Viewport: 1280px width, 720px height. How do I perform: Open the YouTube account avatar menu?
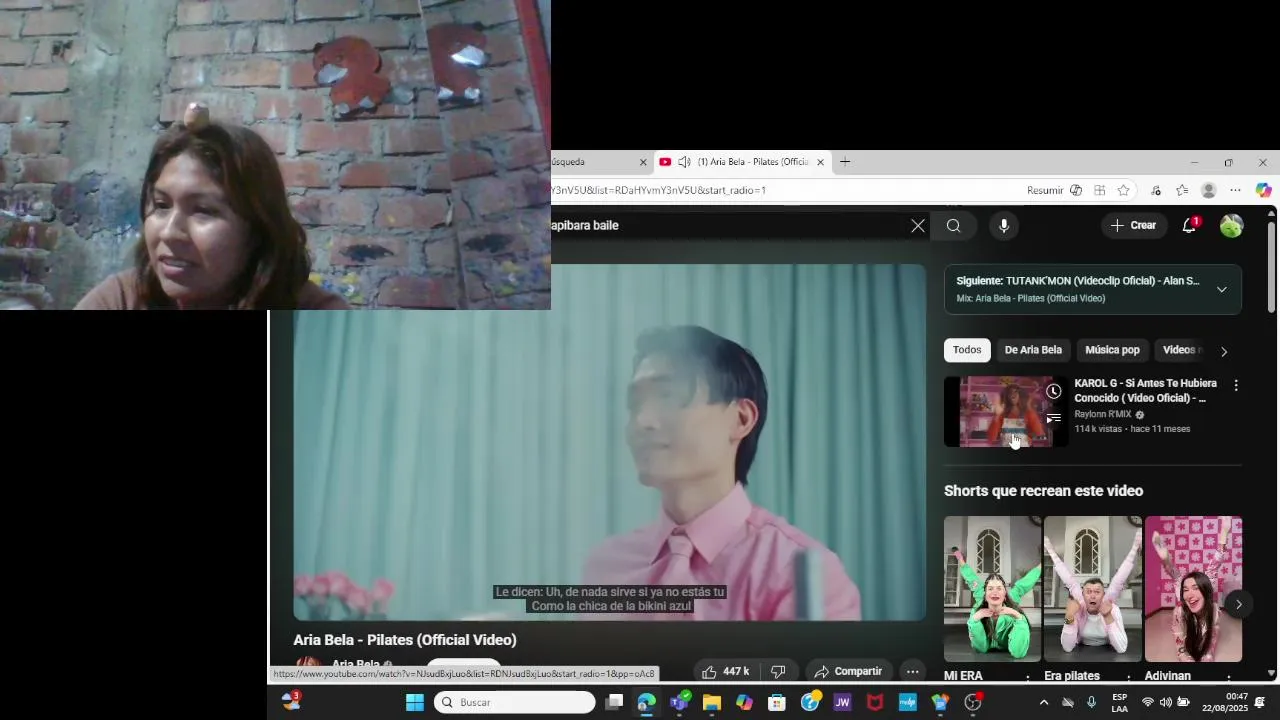click(1231, 226)
